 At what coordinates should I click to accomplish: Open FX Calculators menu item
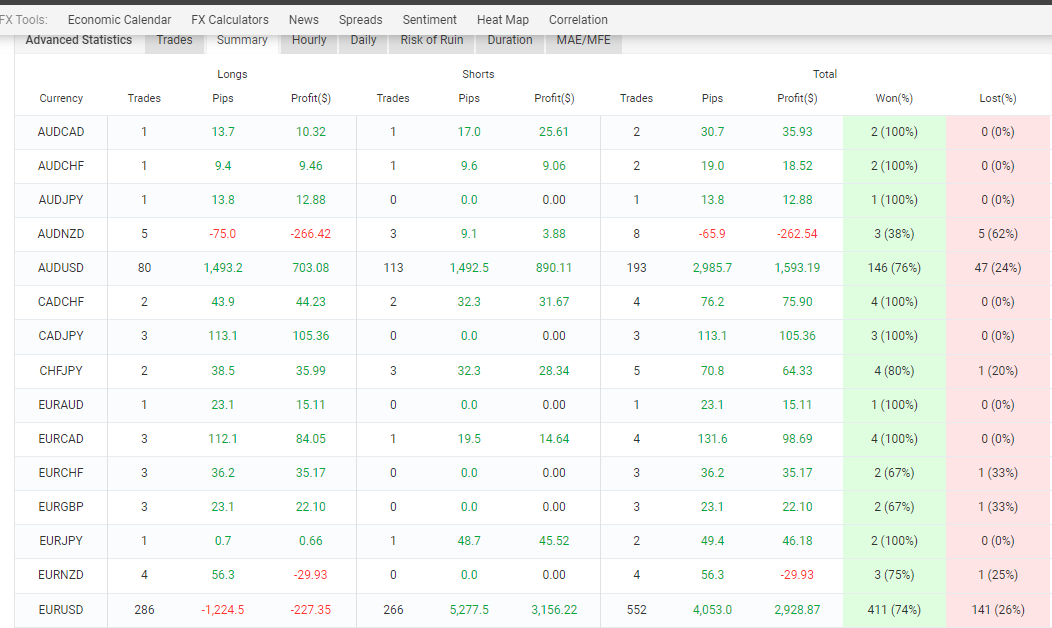click(229, 19)
